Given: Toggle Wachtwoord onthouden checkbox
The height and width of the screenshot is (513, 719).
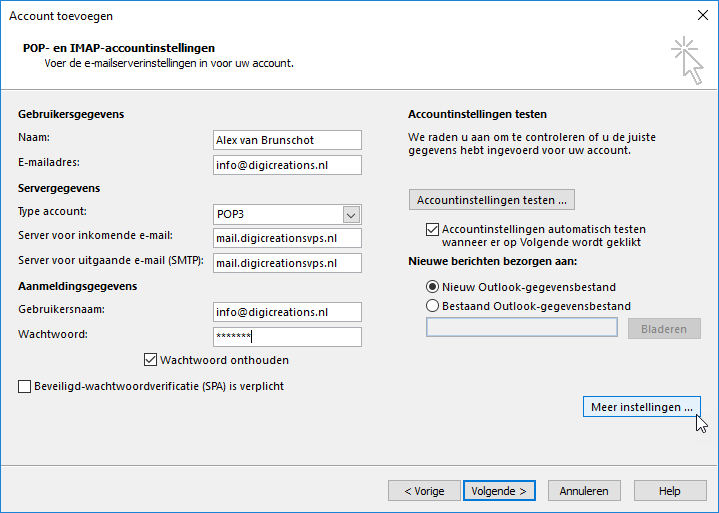Looking at the screenshot, I should (150, 360).
